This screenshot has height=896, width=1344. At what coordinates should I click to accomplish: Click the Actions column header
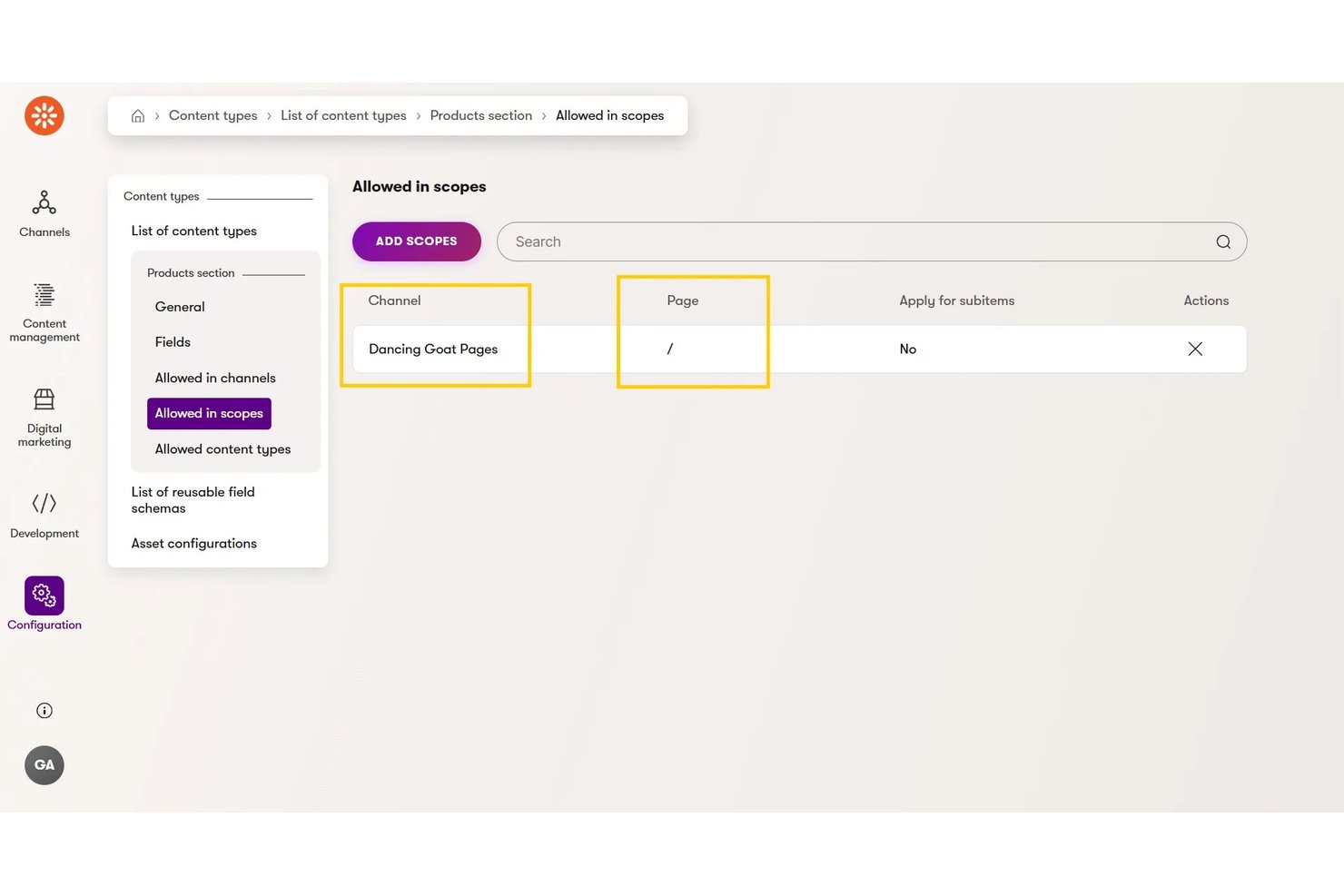[1206, 300]
